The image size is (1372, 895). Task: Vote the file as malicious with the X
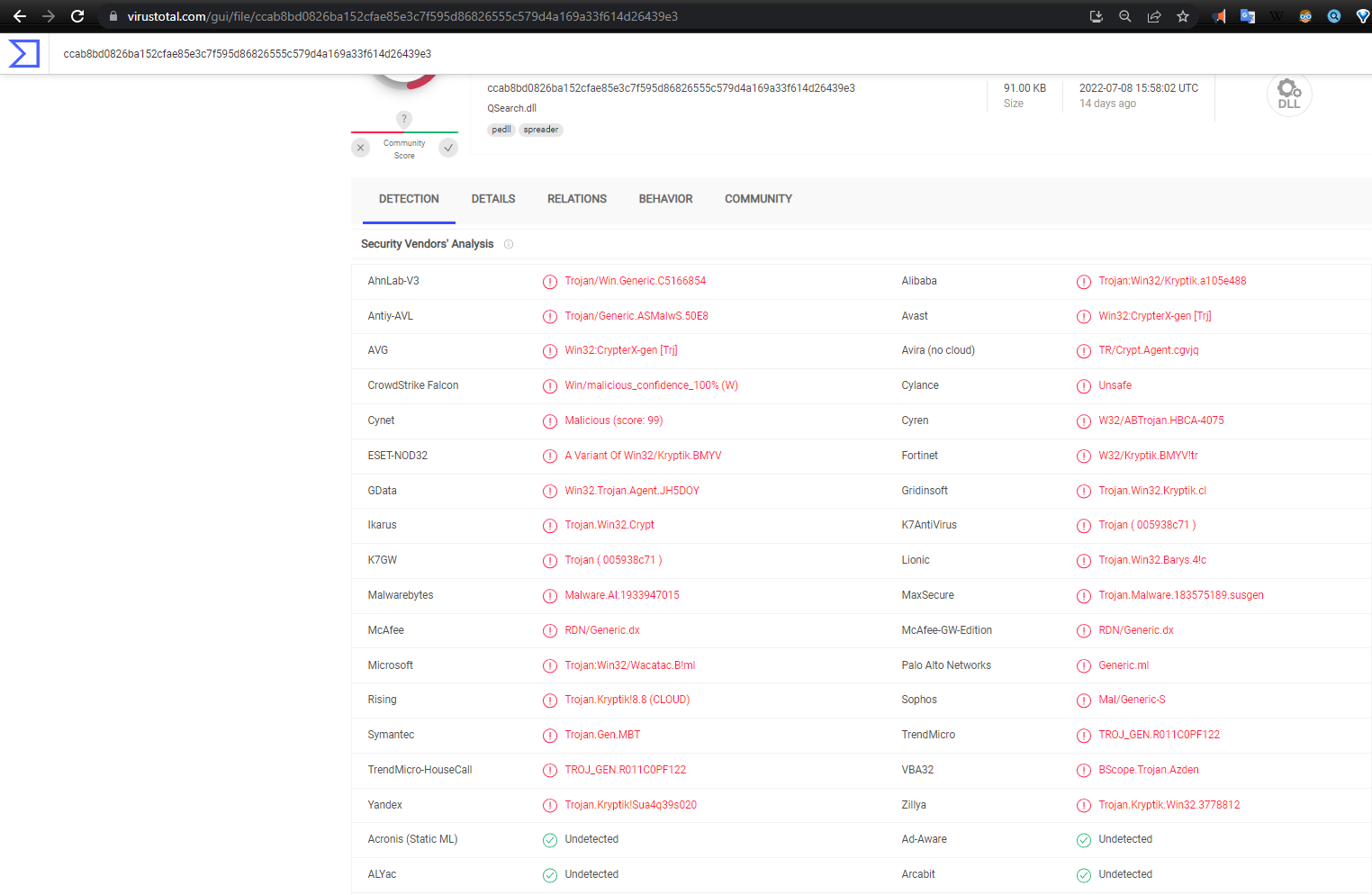point(361,148)
